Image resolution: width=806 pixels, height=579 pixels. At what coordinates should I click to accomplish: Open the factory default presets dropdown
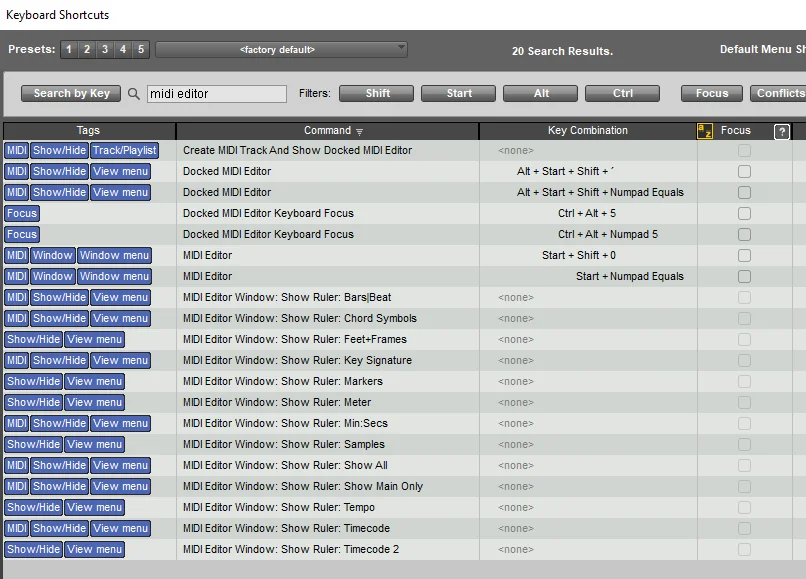click(281, 50)
